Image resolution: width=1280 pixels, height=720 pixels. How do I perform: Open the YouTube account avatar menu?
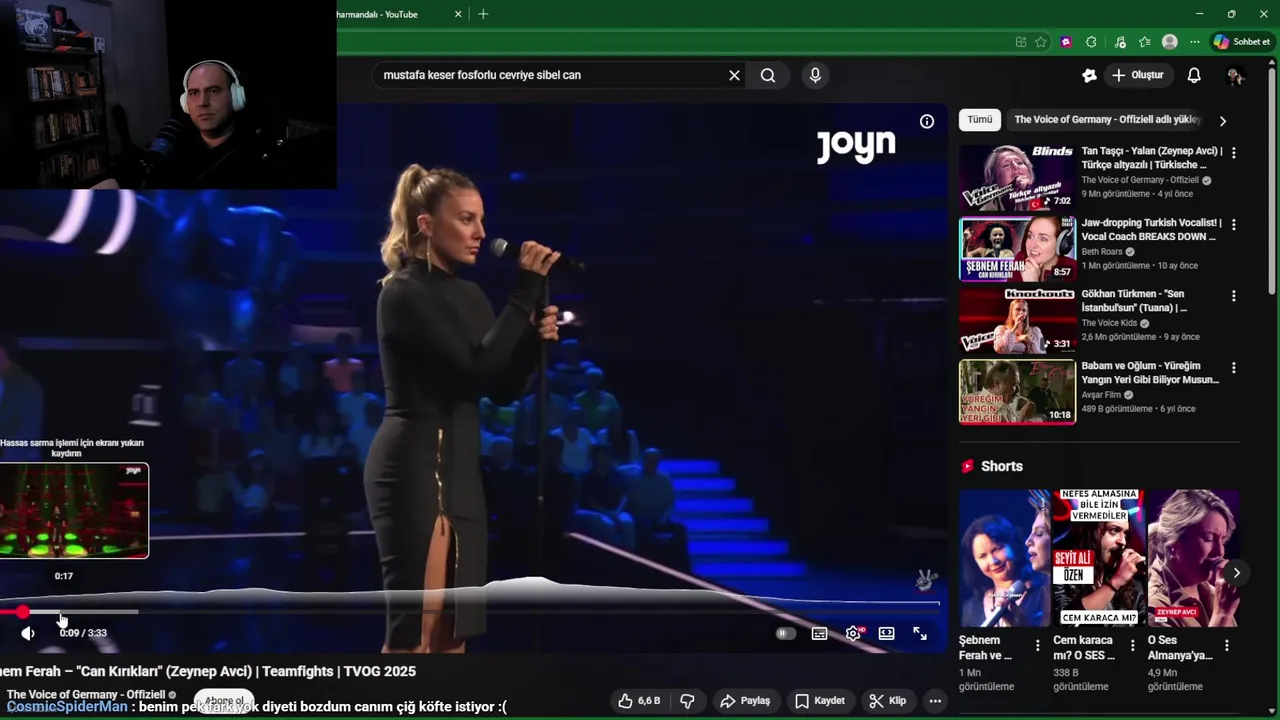pyautogui.click(x=1235, y=76)
